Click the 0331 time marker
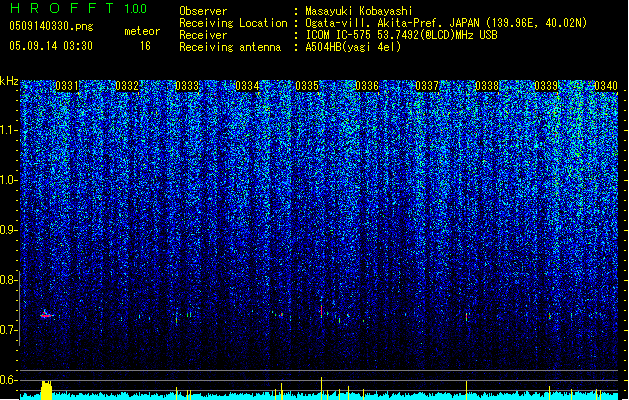The width and height of the screenshot is (629, 400). (67, 86)
